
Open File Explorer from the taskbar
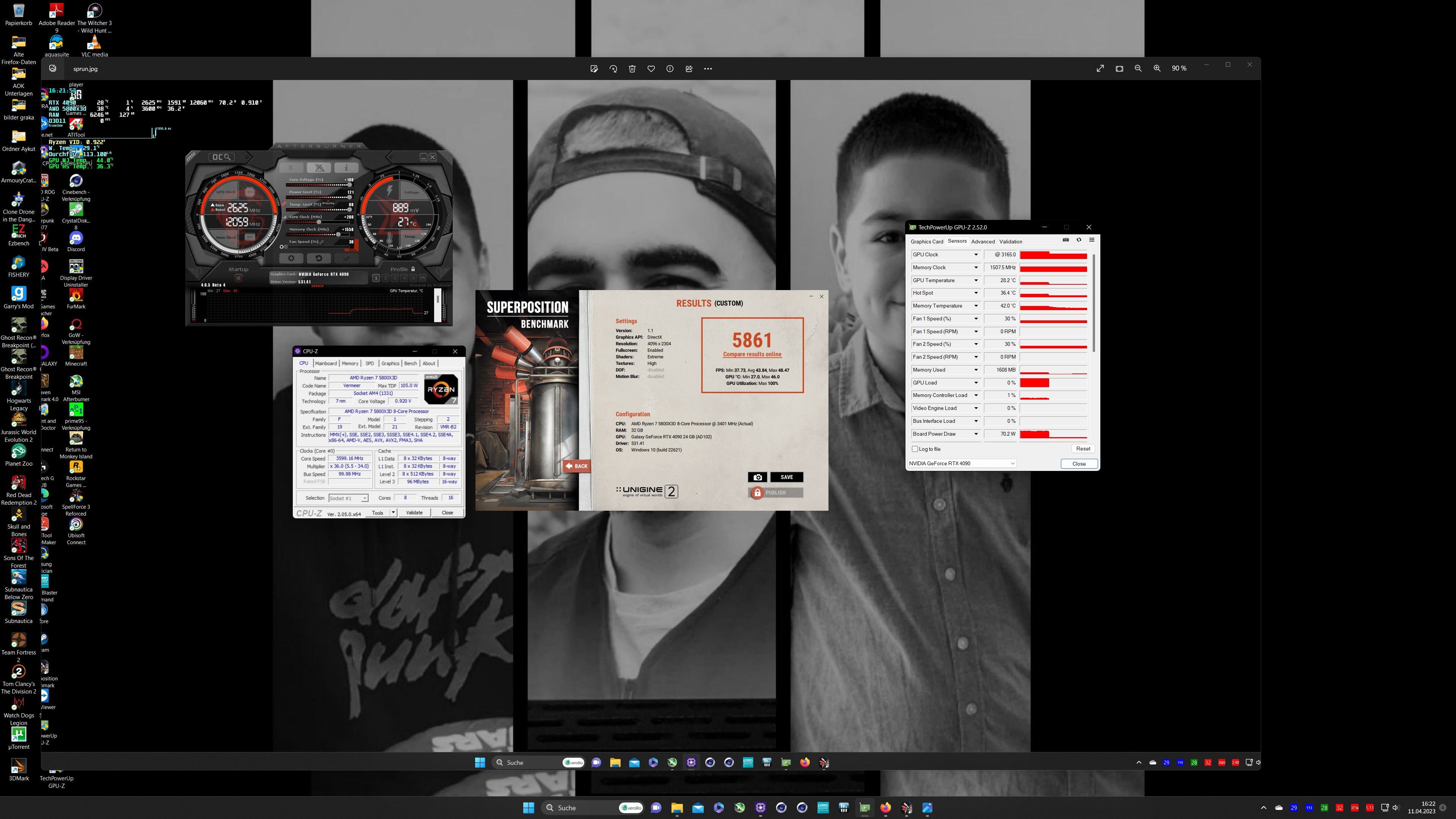(x=676, y=808)
